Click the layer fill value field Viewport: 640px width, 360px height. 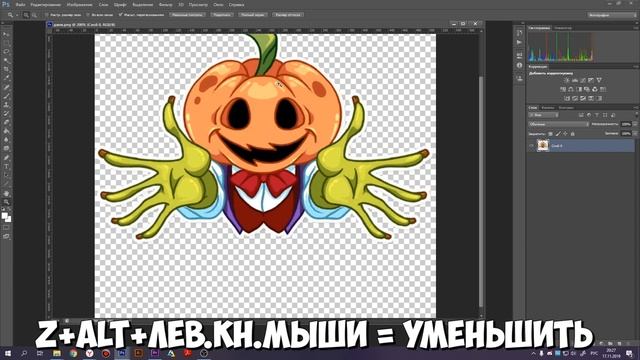tap(626, 134)
